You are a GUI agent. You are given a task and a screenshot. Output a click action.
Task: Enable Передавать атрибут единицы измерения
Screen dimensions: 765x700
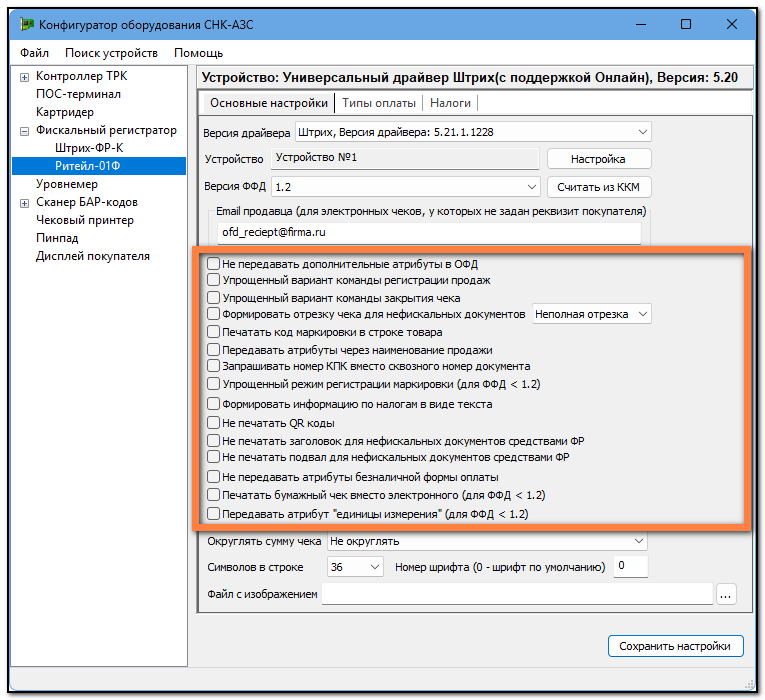213,514
